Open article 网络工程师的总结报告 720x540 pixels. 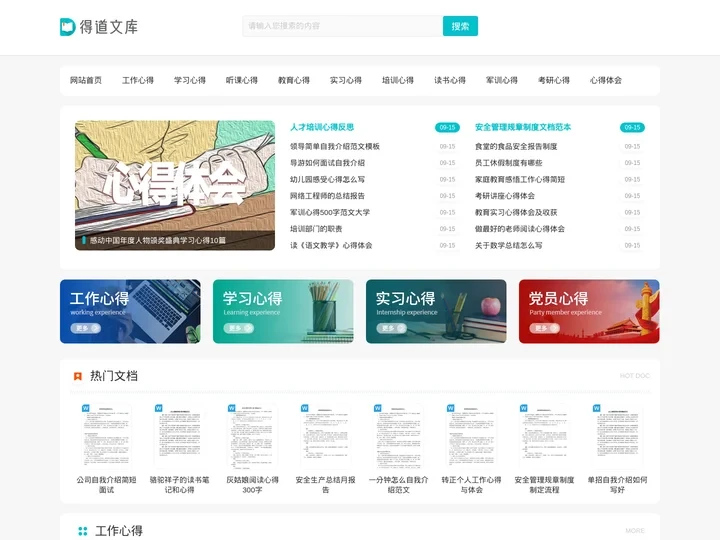pyautogui.click(x=327, y=196)
